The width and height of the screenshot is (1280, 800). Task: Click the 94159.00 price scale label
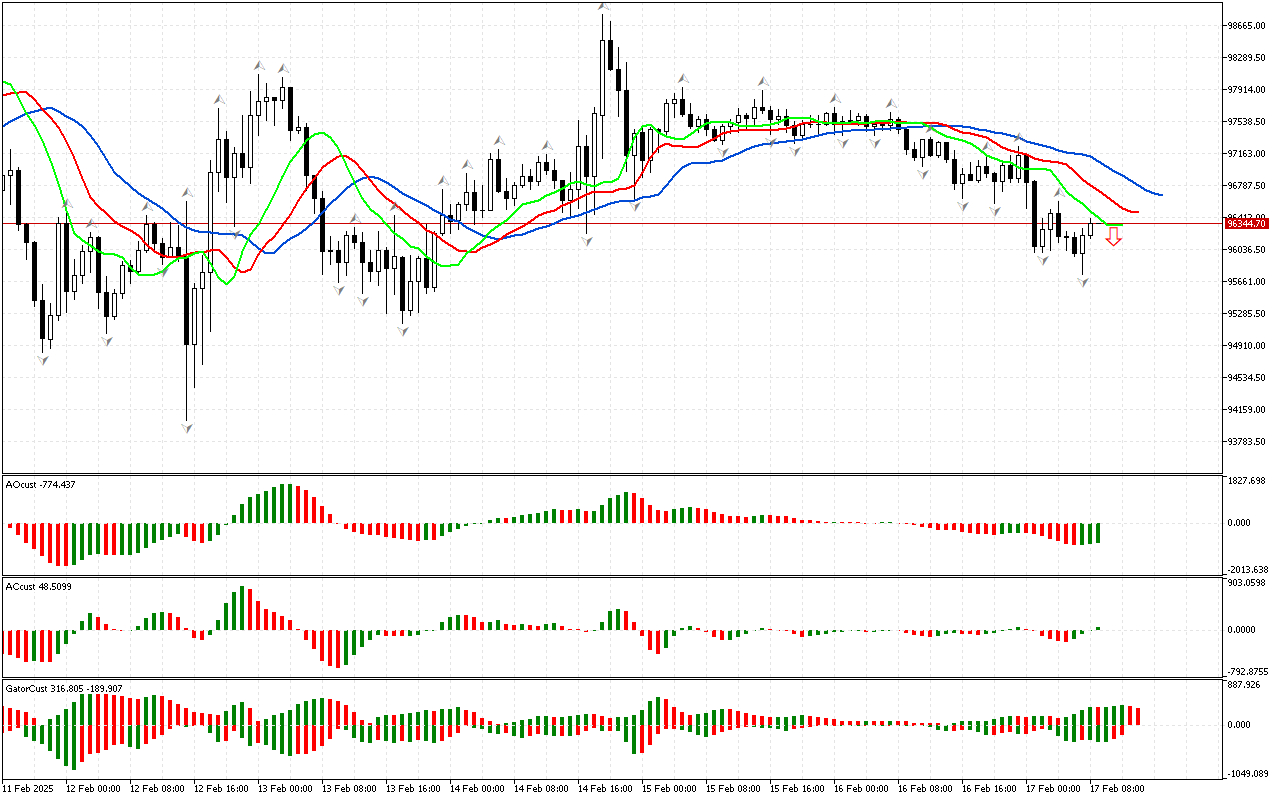[x=1248, y=410]
